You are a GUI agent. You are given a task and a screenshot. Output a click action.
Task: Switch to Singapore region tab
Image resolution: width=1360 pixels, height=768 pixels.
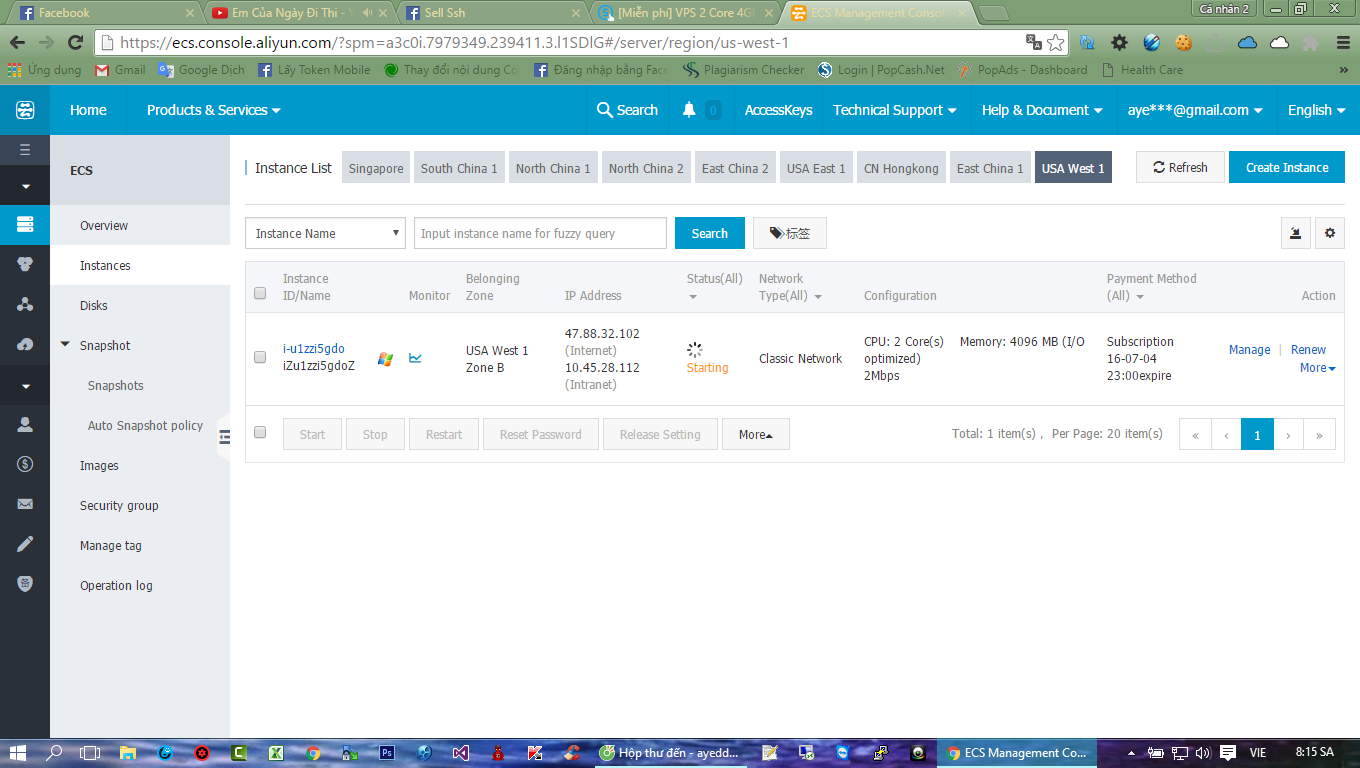(376, 168)
